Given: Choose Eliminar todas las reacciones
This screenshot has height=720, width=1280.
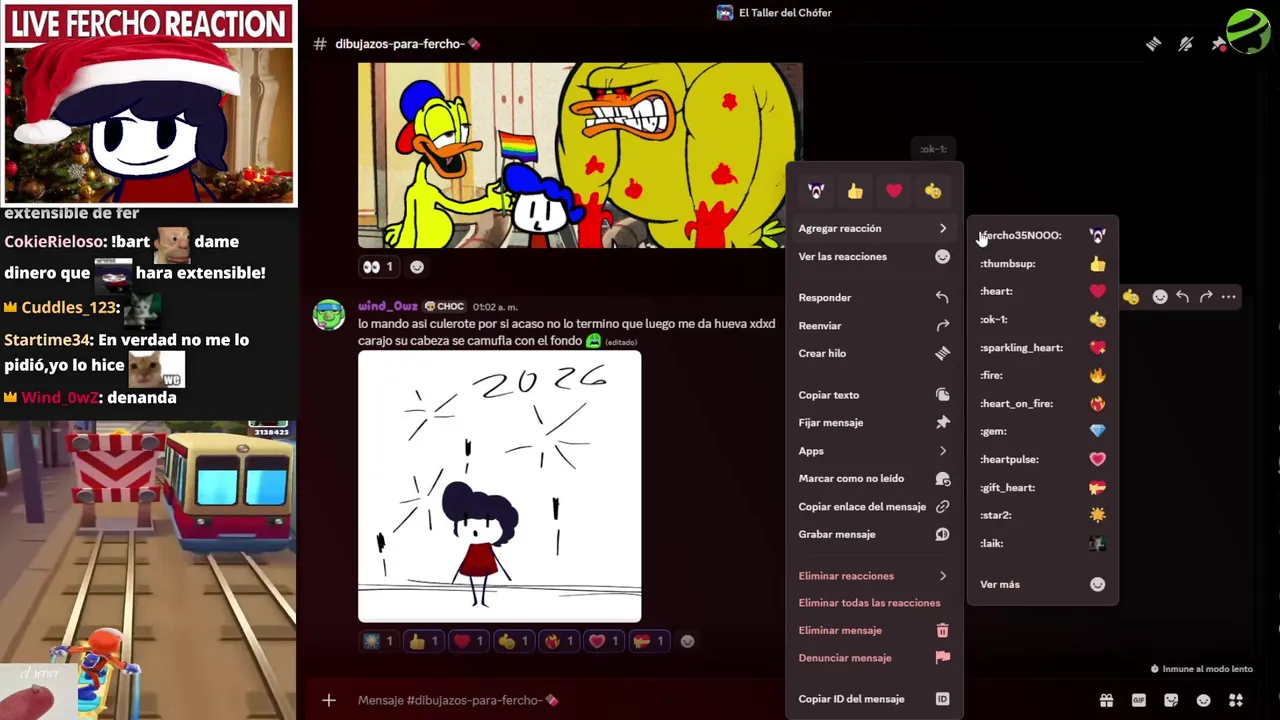Looking at the screenshot, I should point(874,603).
